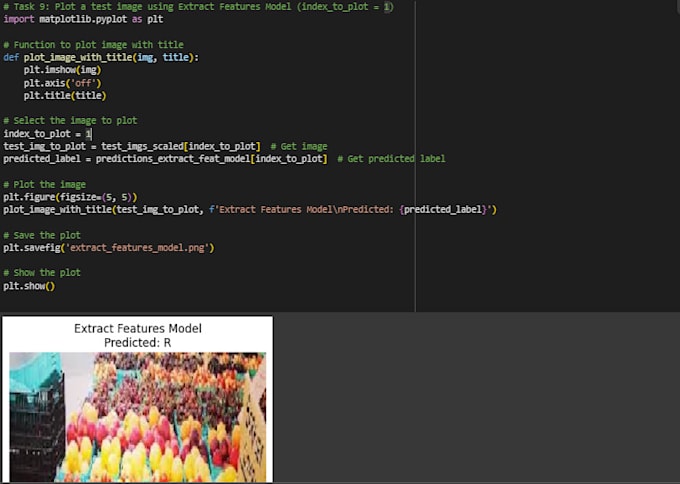Image resolution: width=680 pixels, height=484 pixels.
Task: Click the 'Predicted: R' plot subtitle
Action: pyautogui.click(x=138, y=343)
